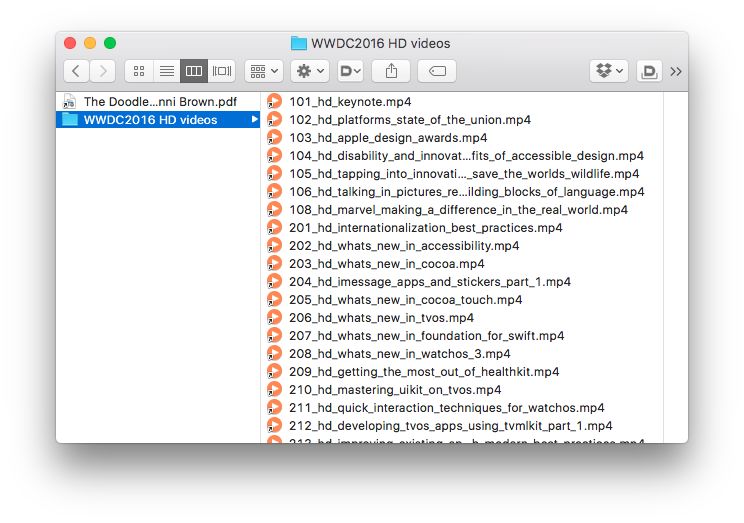Open the item arrangement dropdown
Screen dimensions: 744x523
[264, 71]
